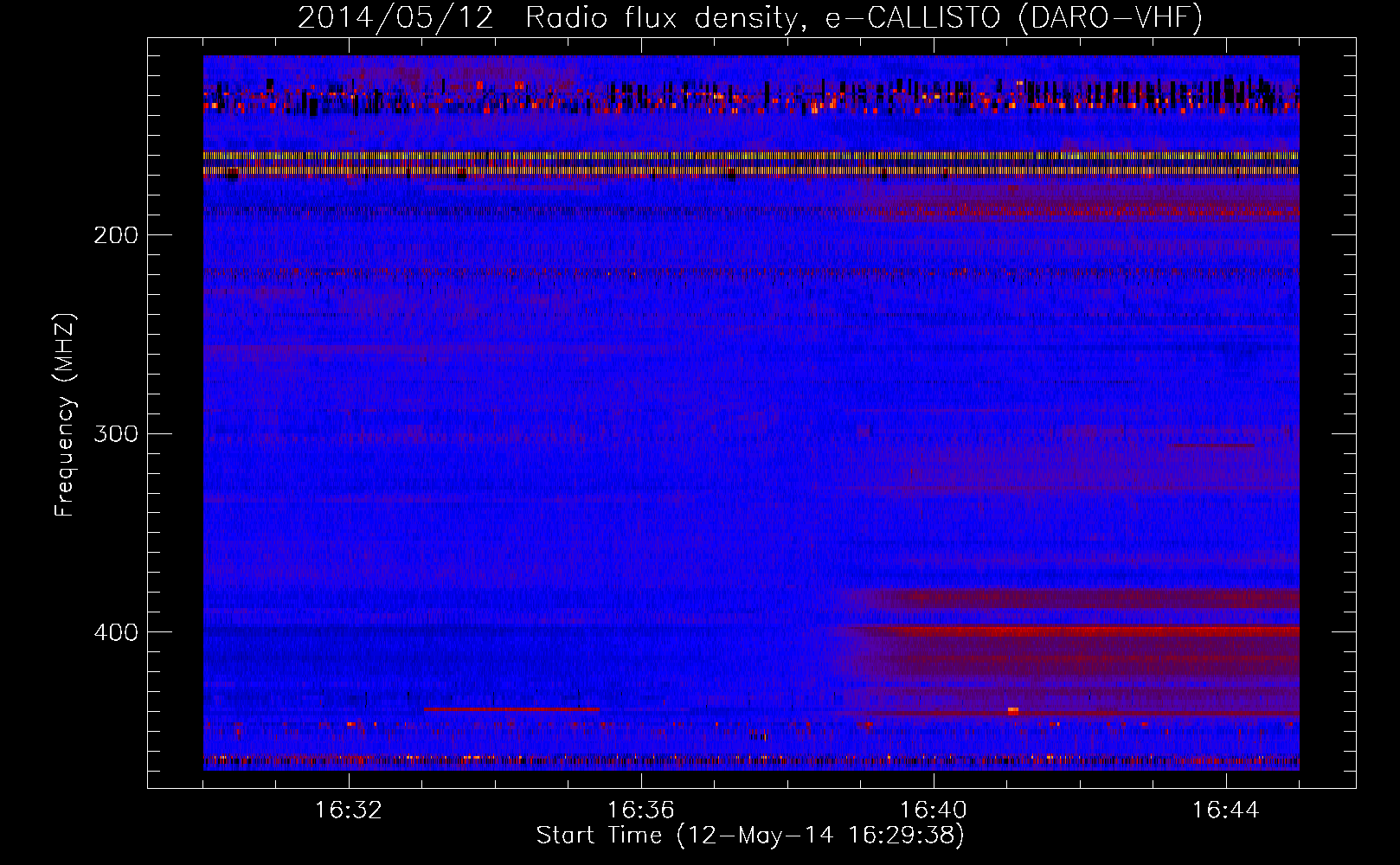
Task: Click the Frequency (MHZ) axis label
Action: click(x=65, y=415)
